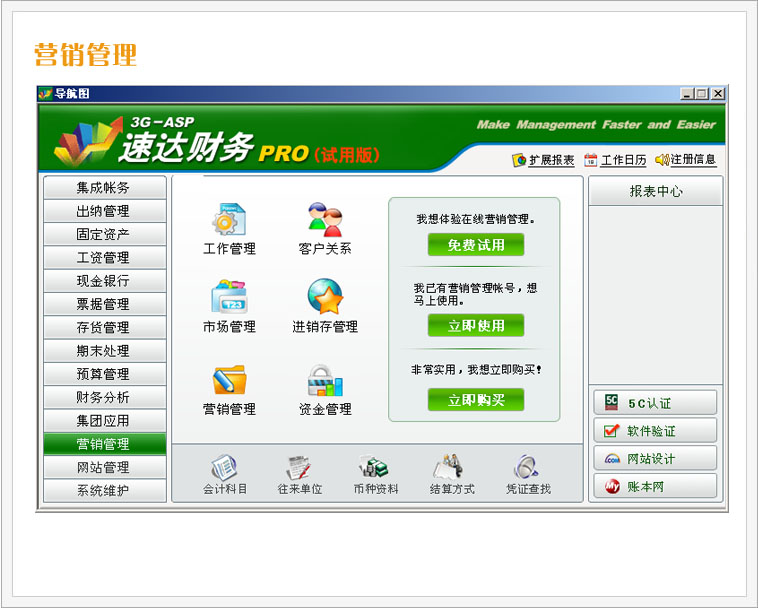Select 集团应用 in the sidebar
758x608 pixels.
click(x=105, y=420)
